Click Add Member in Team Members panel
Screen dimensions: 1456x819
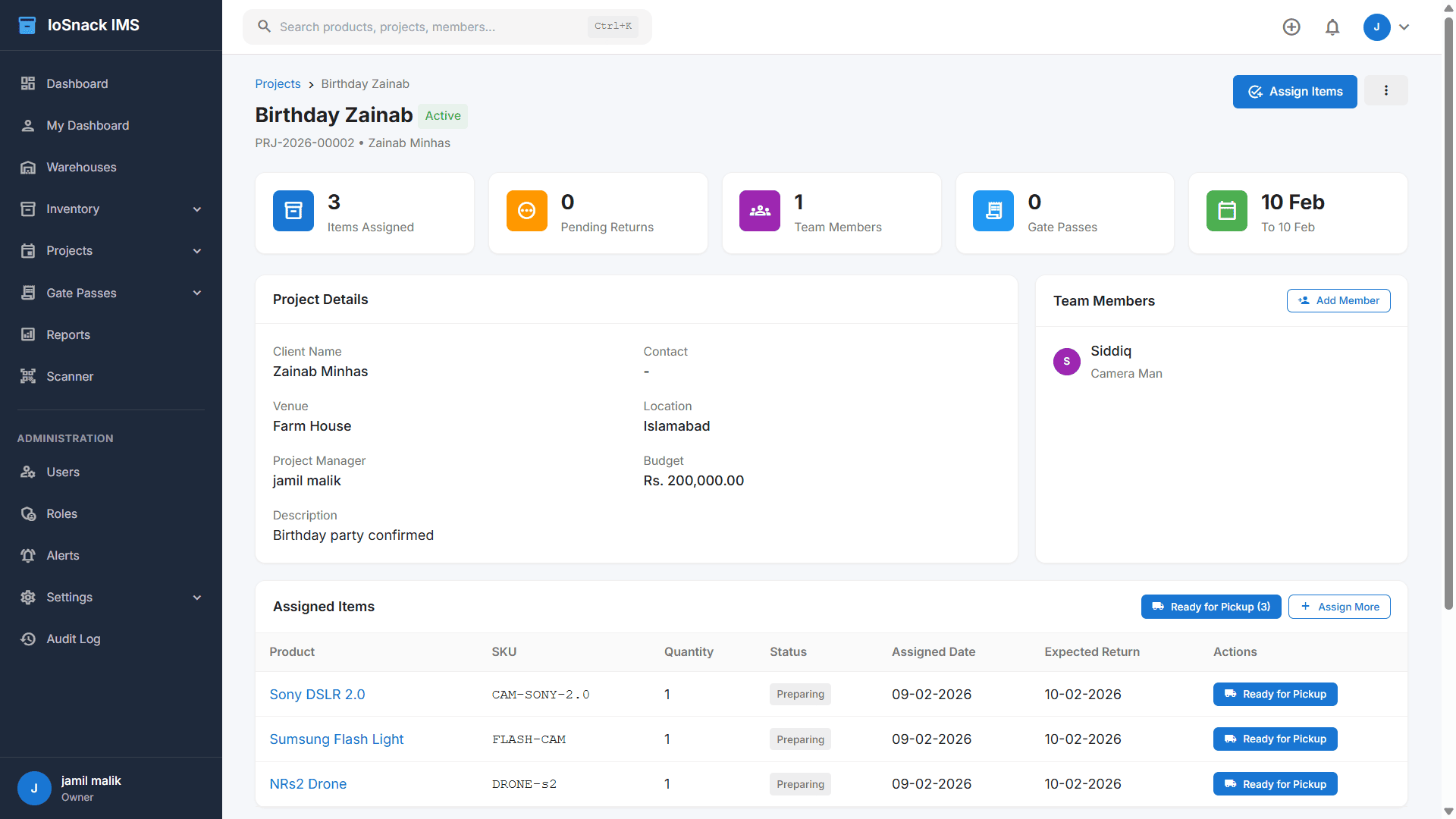[1338, 300]
